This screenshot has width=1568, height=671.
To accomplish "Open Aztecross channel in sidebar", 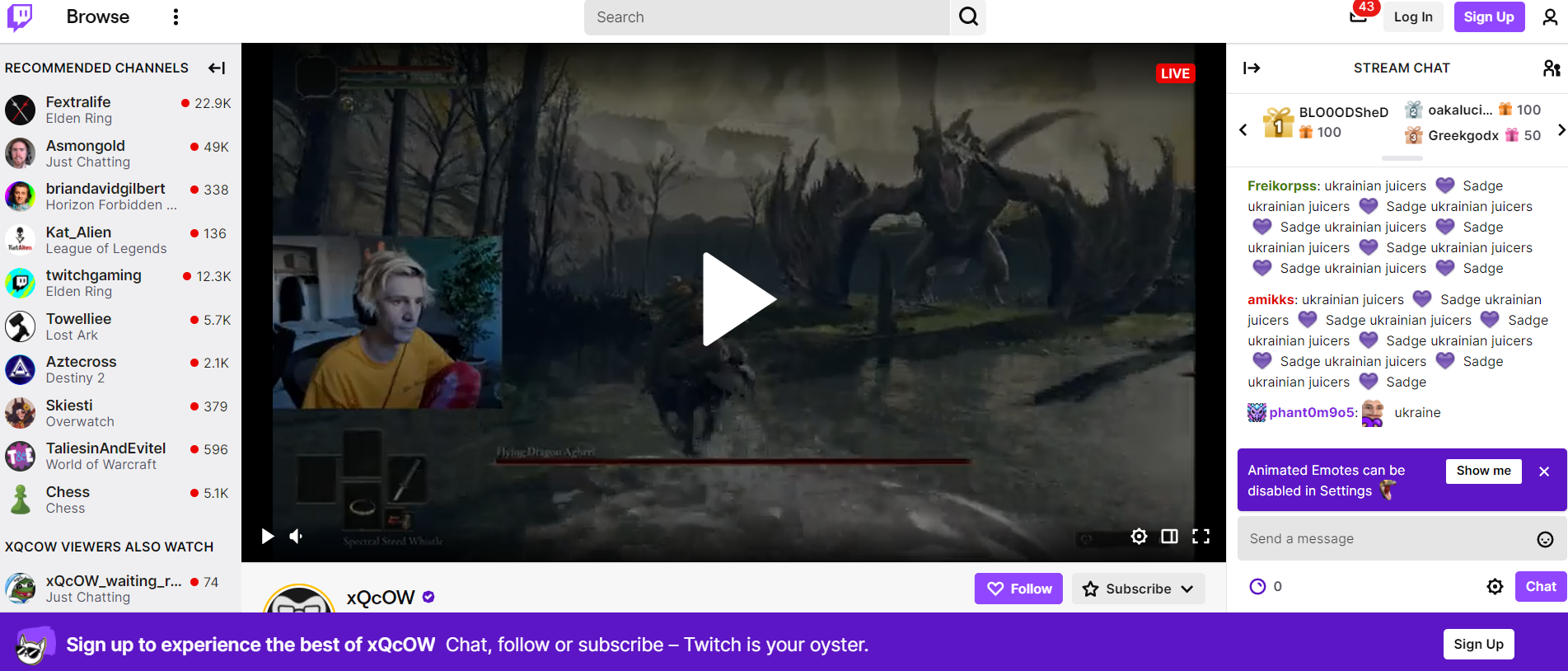I will 120,369.
